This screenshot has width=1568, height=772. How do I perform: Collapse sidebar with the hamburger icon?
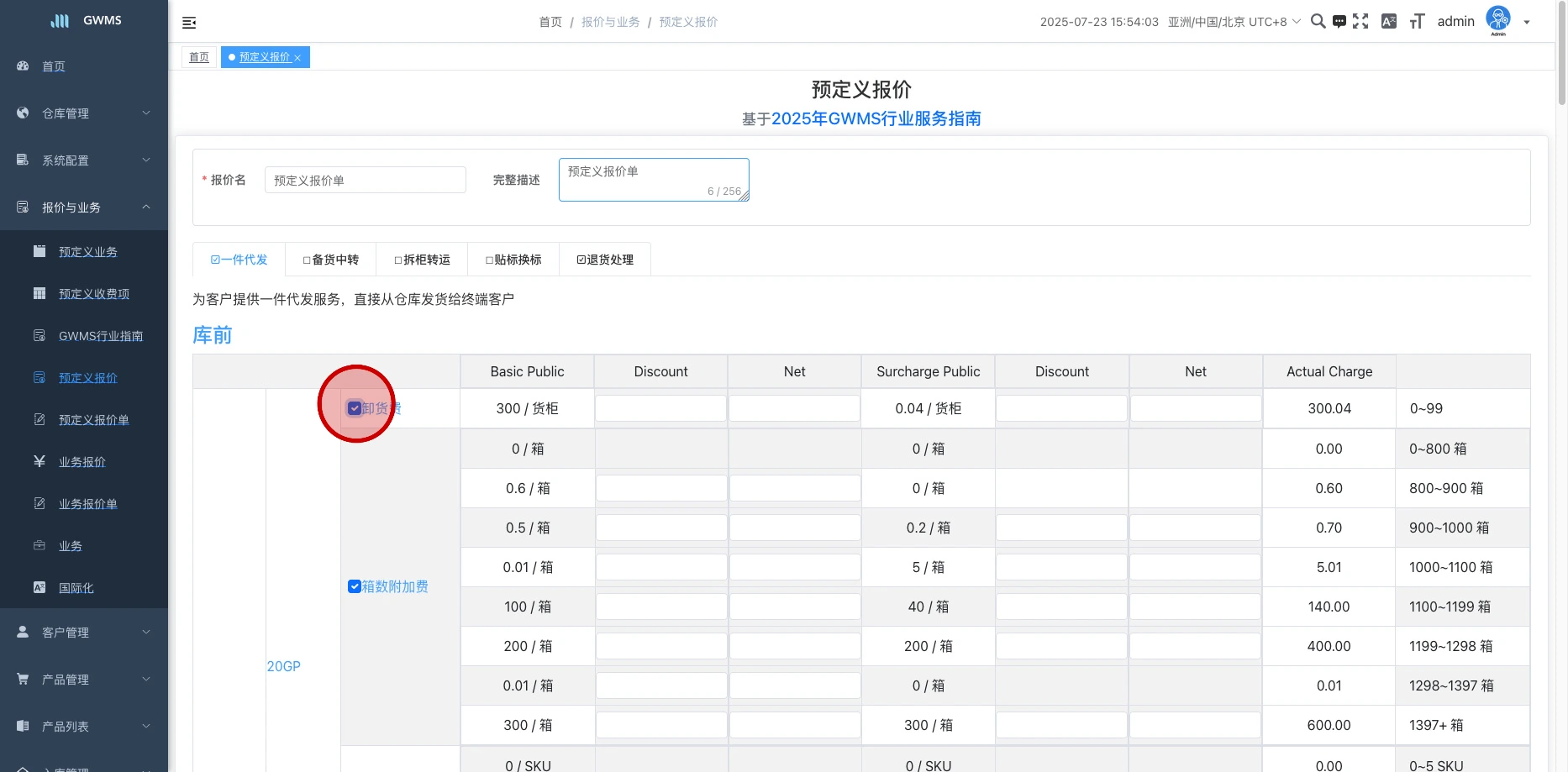pos(189,23)
